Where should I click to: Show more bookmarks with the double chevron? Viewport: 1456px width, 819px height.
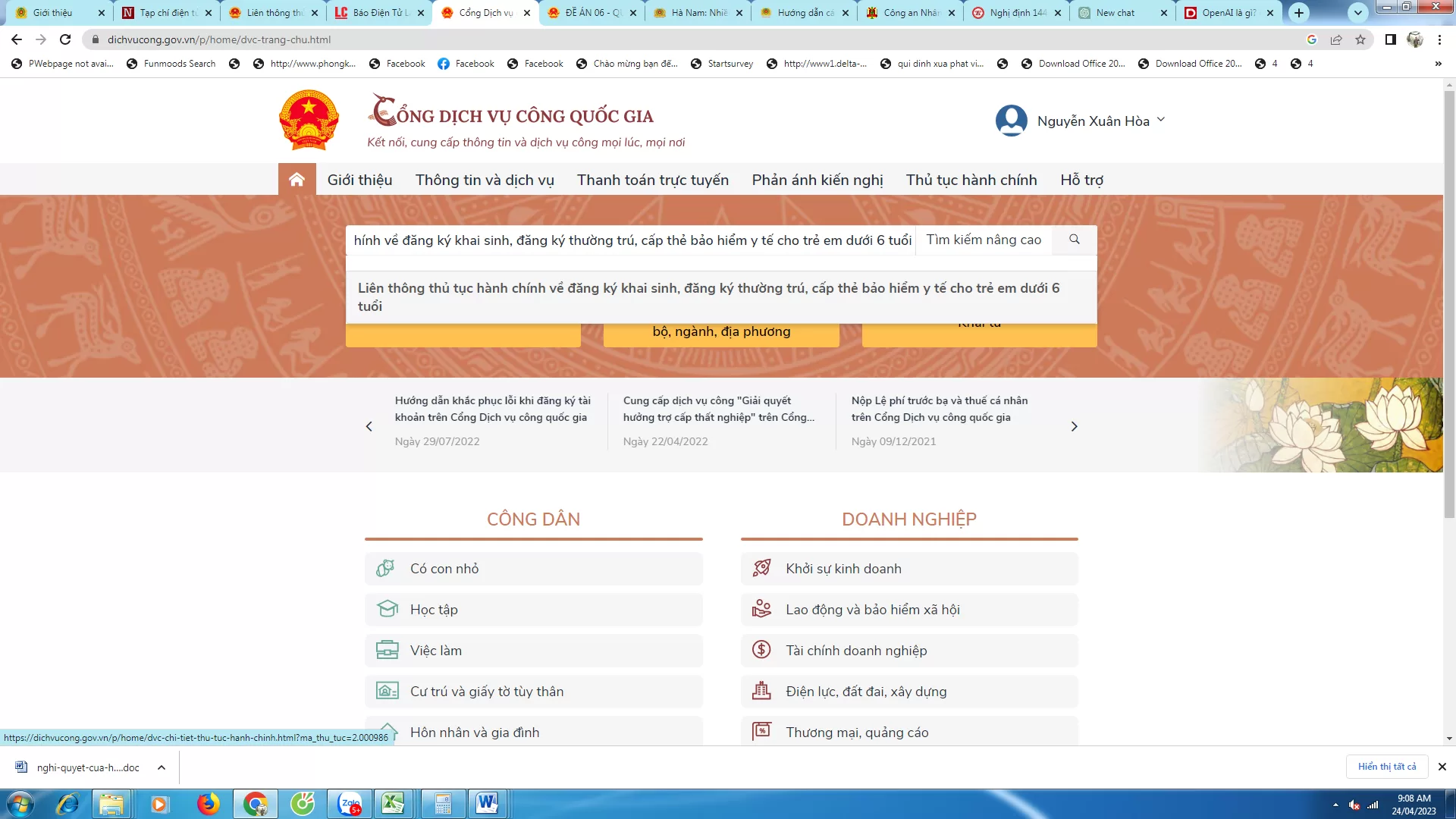1438,64
